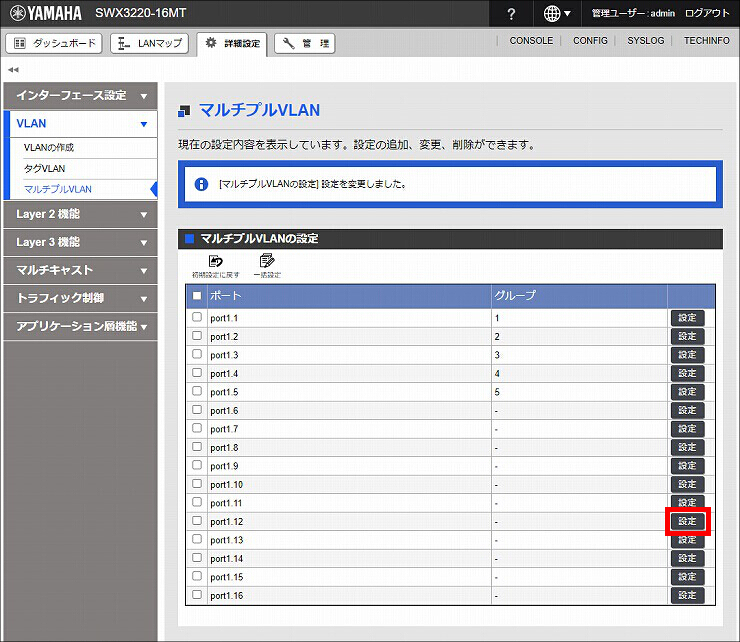The height and width of the screenshot is (642, 740).
Task: Check the port1.16 checkbox
Action: tap(197, 595)
